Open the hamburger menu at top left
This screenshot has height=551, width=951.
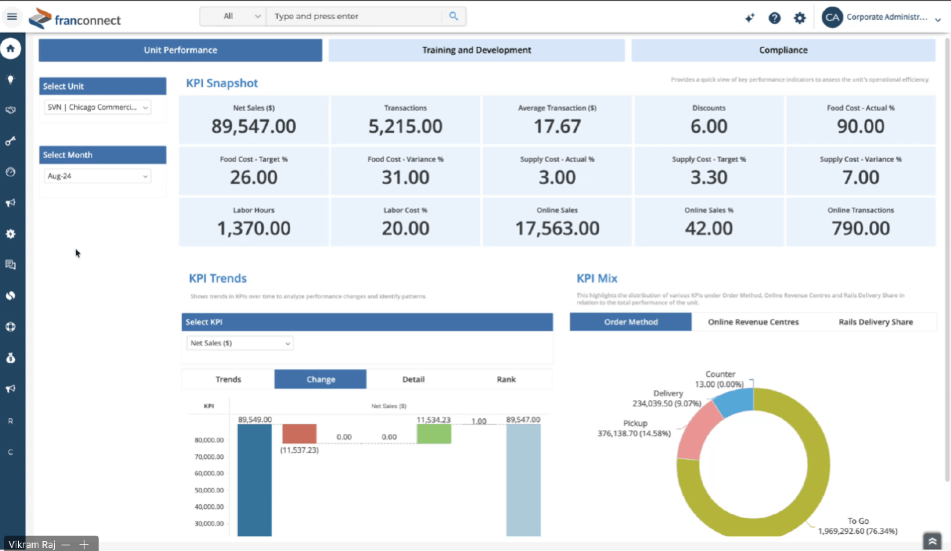point(12,17)
